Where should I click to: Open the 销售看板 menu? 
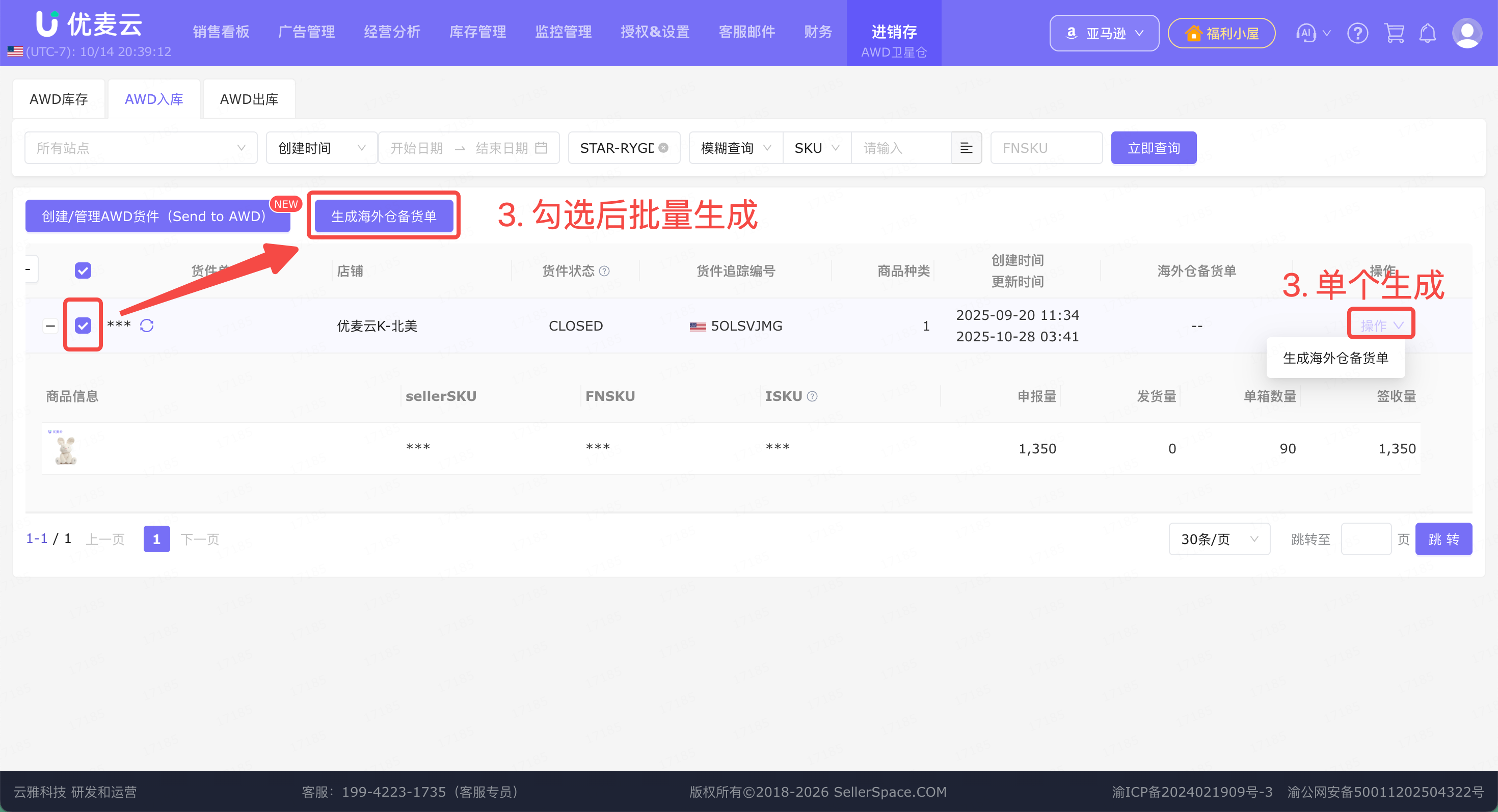pos(221,32)
